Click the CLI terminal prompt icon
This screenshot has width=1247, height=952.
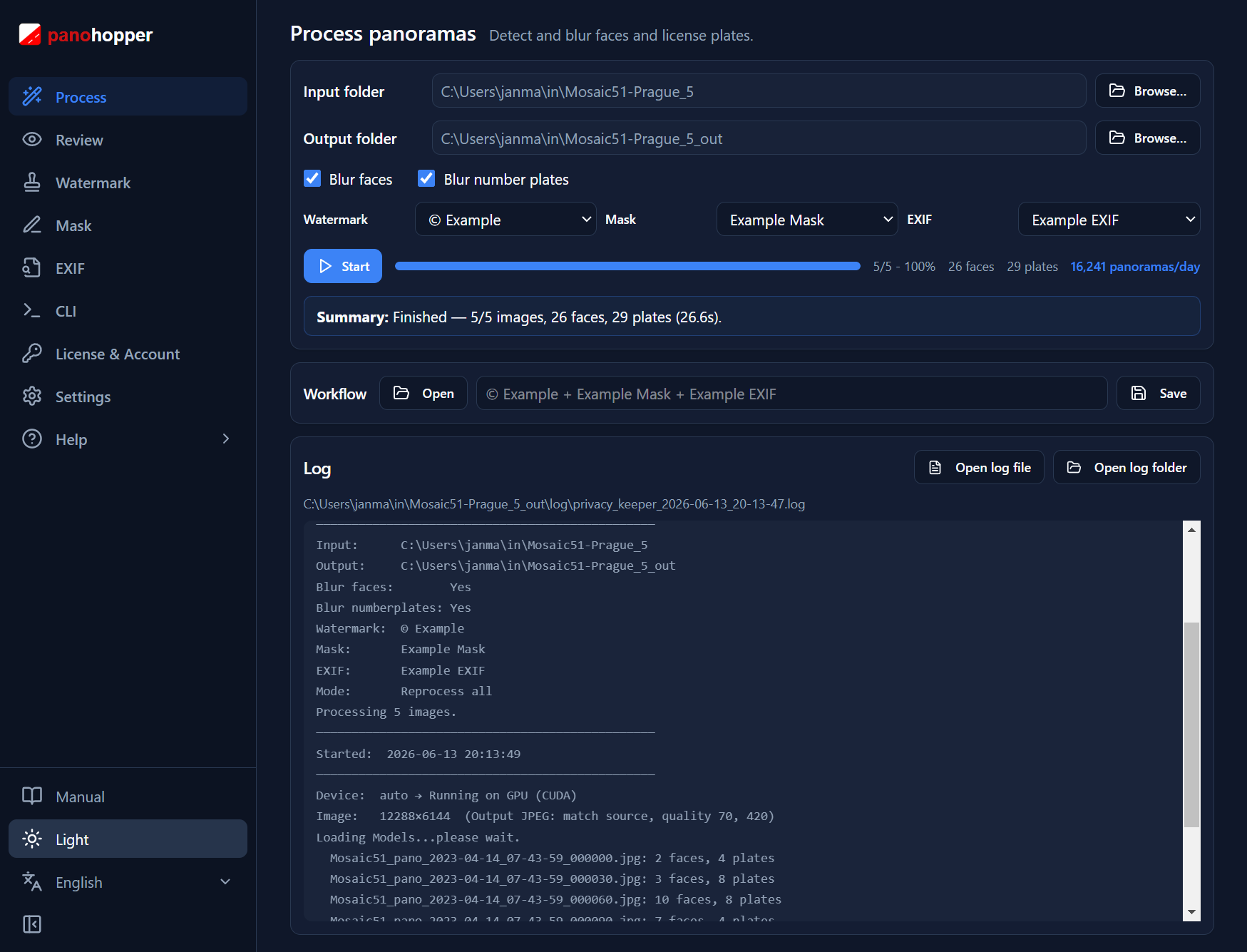pyautogui.click(x=32, y=310)
